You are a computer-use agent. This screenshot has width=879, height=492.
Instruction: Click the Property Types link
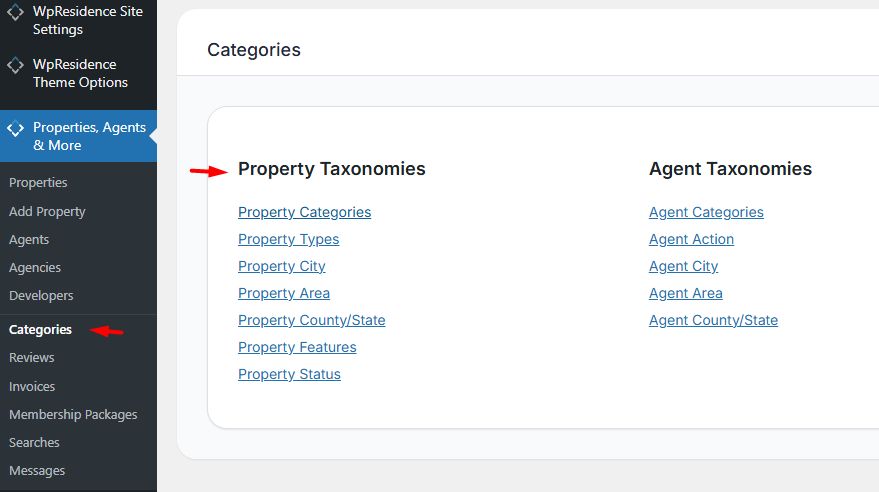pyautogui.click(x=288, y=239)
